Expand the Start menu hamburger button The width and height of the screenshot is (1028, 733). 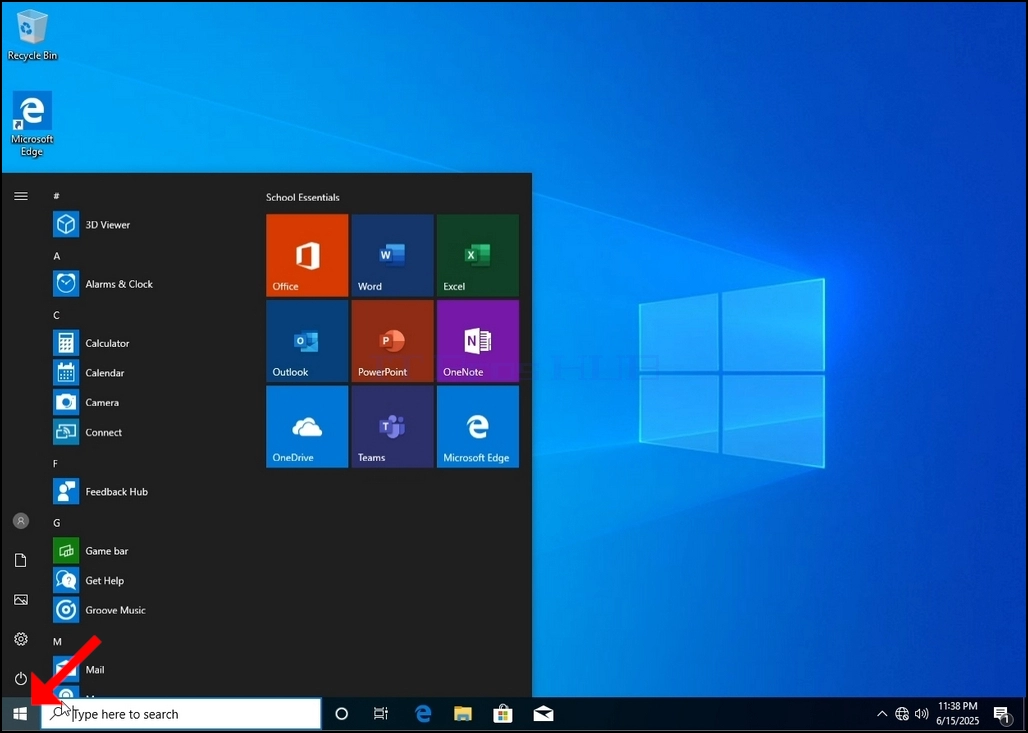pyautogui.click(x=21, y=196)
